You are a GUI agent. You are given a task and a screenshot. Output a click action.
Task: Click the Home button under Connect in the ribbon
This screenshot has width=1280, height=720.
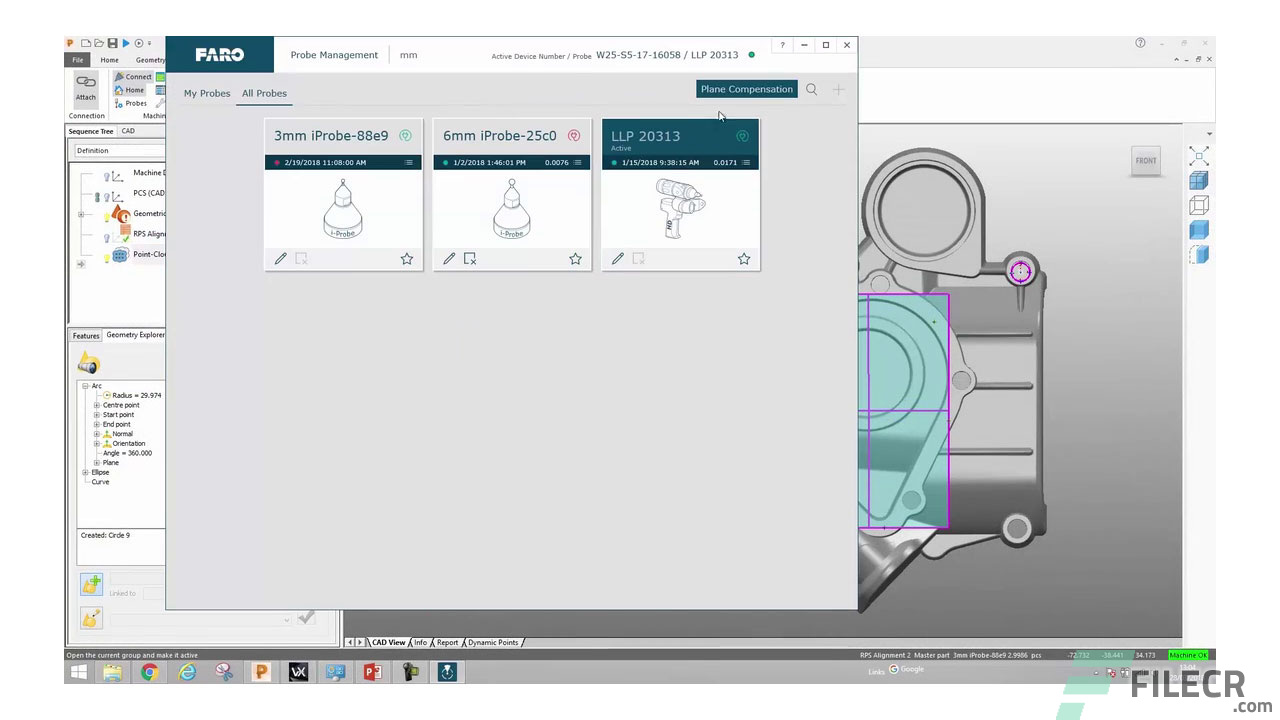[129, 90]
